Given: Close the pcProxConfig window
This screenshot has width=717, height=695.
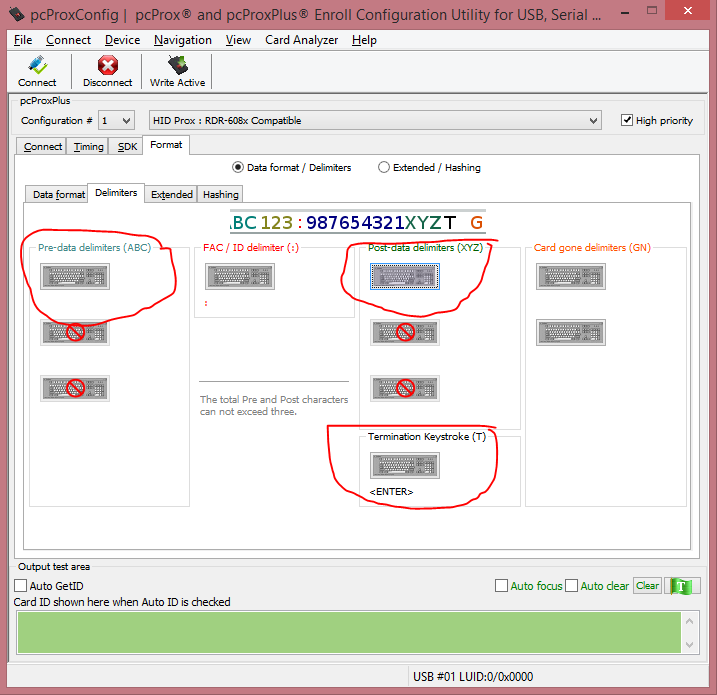Looking at the screenshot, I should (688, 11).
